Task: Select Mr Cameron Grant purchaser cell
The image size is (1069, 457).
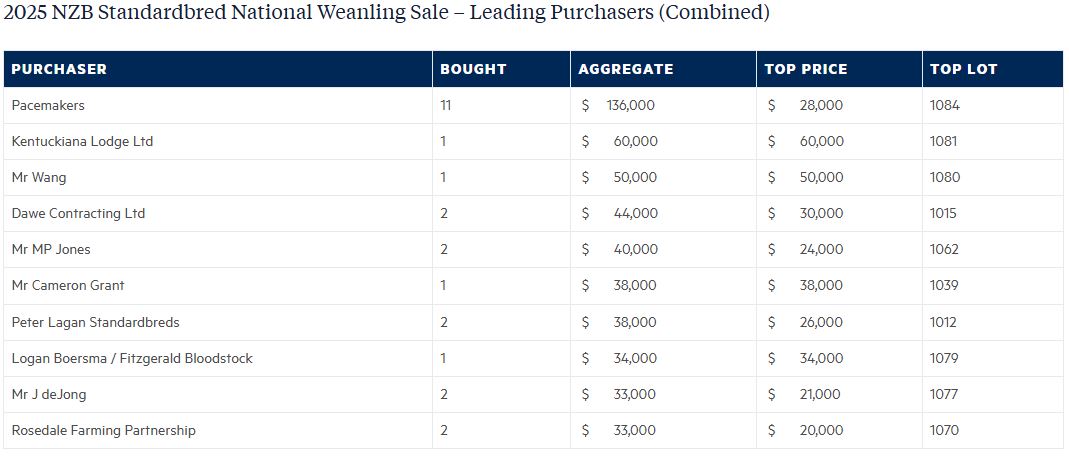Action: click(68, 285)
